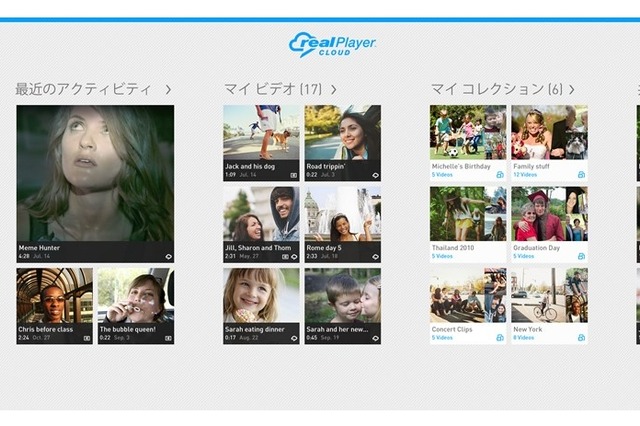Click '5 Videos' under Thailand 2010
The width and height of the screenshot is (640, 426).
pos(442,256)
